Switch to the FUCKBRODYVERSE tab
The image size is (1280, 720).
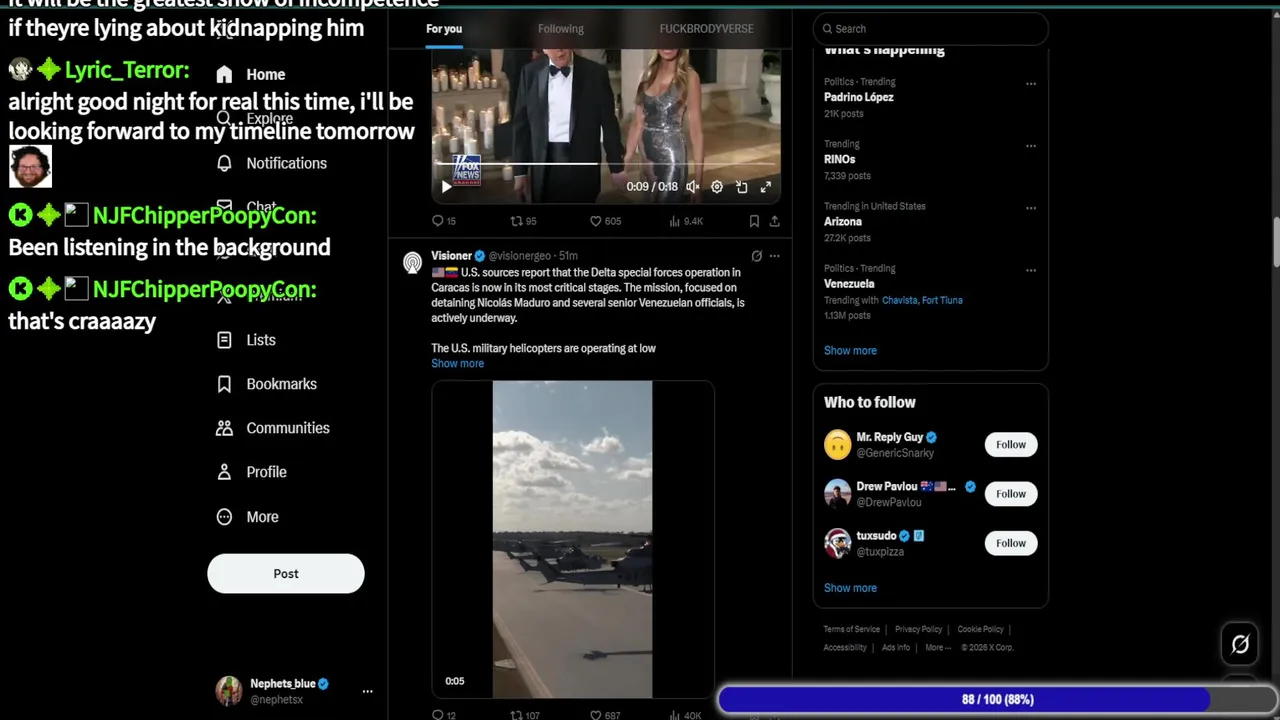(707, 28)
